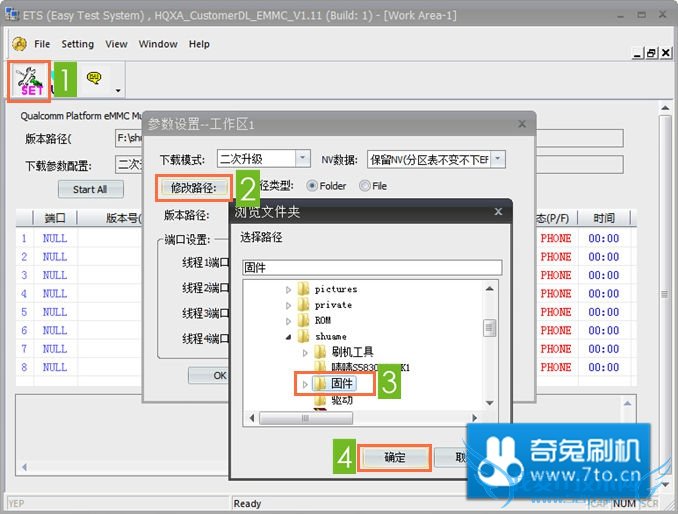Close the inner Work Area window
The image size is (678, 514).
coord(666,53)
